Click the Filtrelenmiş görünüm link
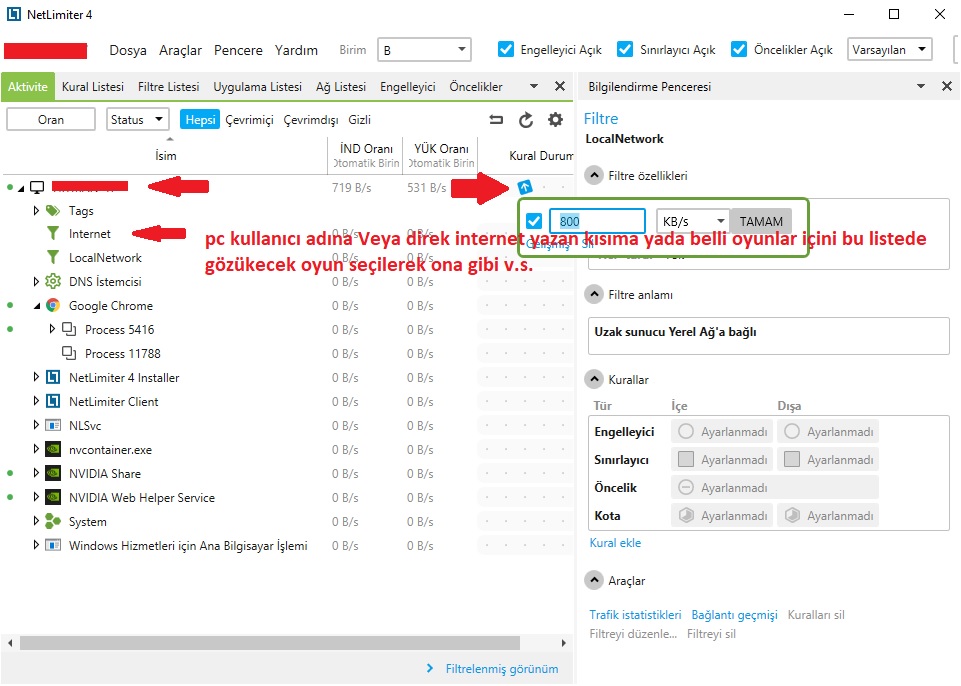The height and width of the screenshot is (686, 961). (501, 669)
